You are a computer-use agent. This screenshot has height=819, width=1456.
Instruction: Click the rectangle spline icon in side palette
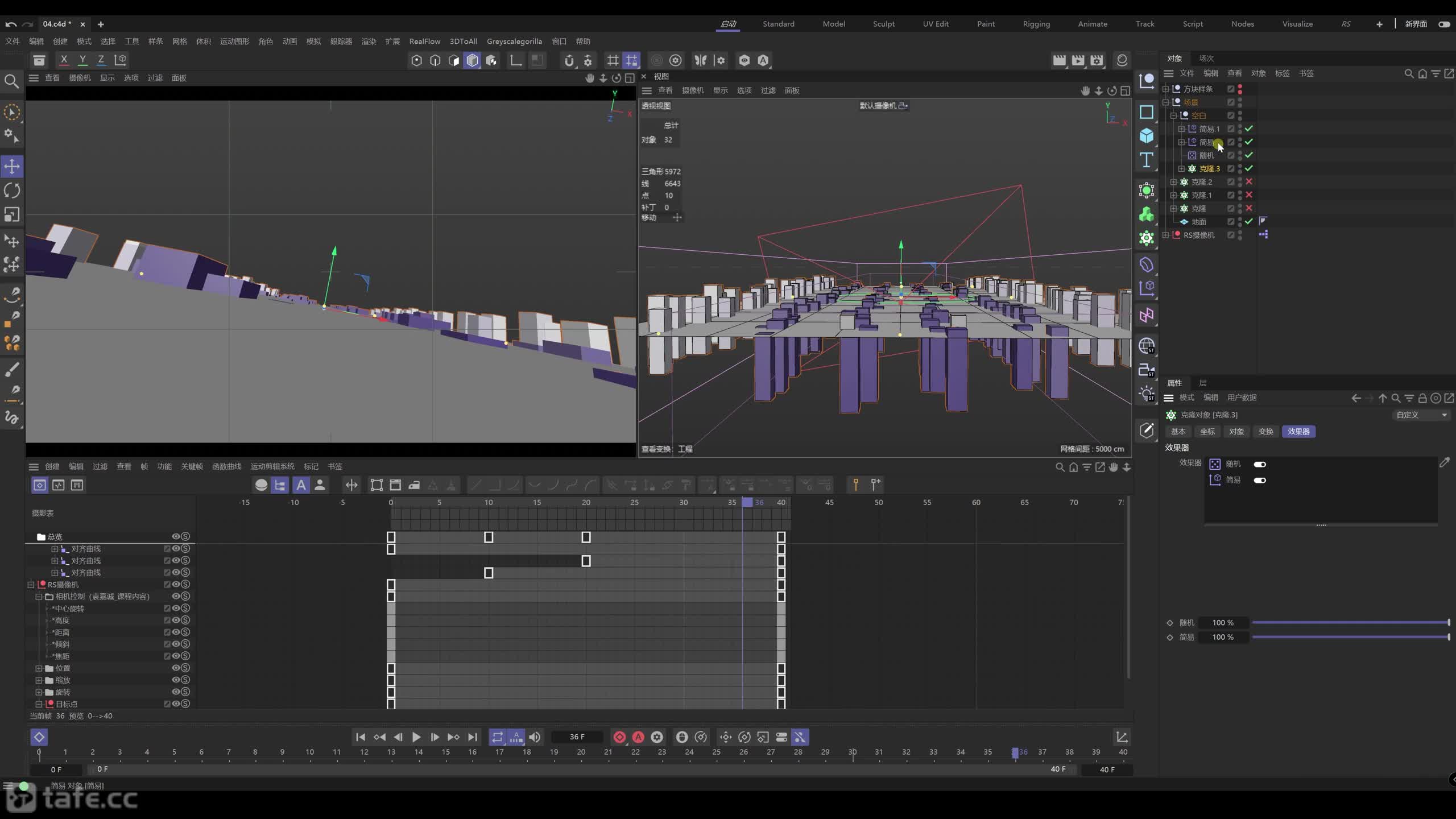pyautogui.click(x=1146, y=112)
